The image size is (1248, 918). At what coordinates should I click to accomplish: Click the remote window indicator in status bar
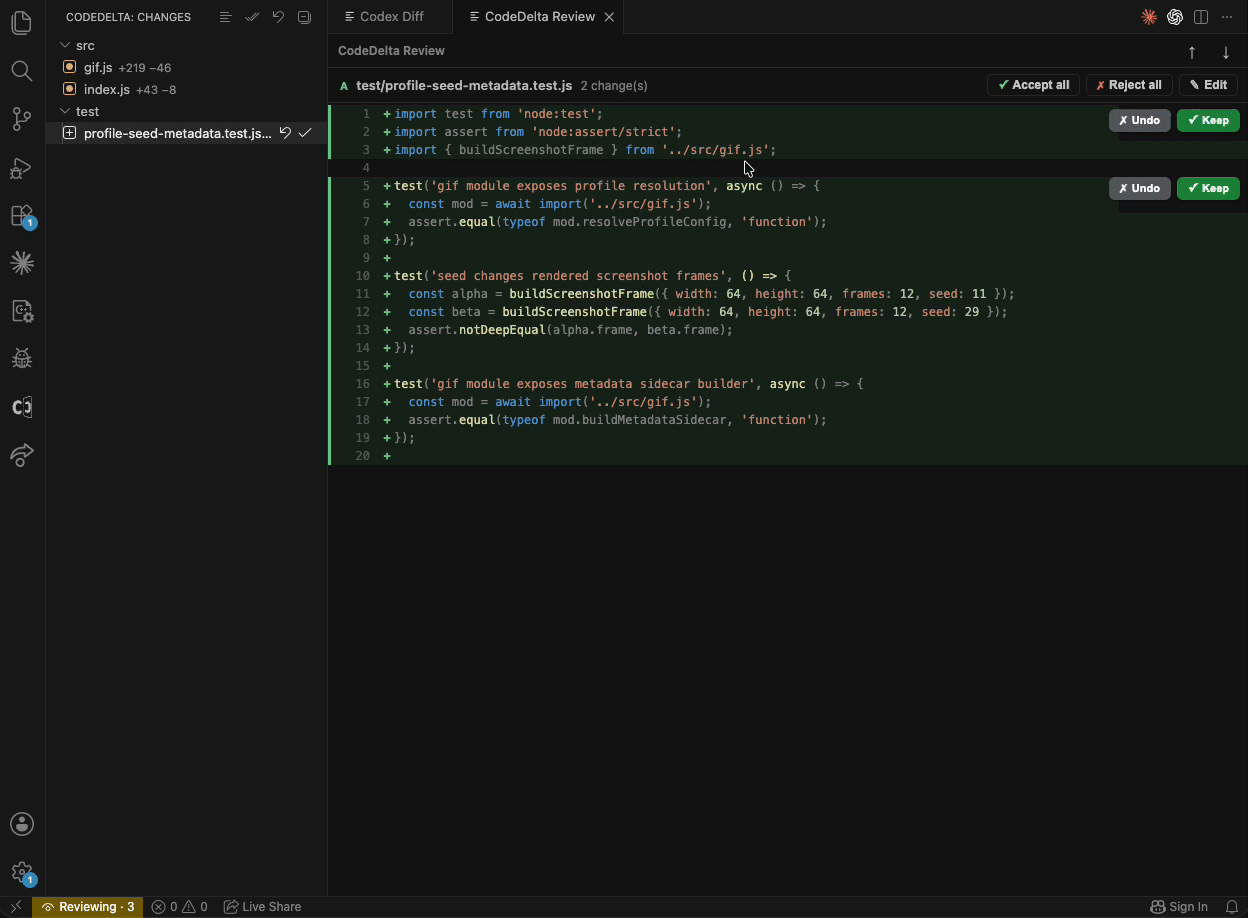[16, 907]
